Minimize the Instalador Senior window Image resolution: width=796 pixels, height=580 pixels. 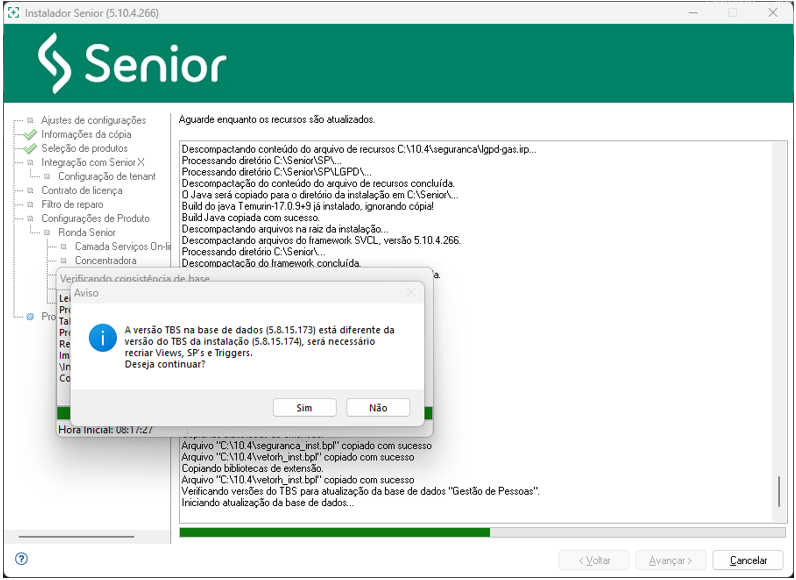click(x=693, y=13)
